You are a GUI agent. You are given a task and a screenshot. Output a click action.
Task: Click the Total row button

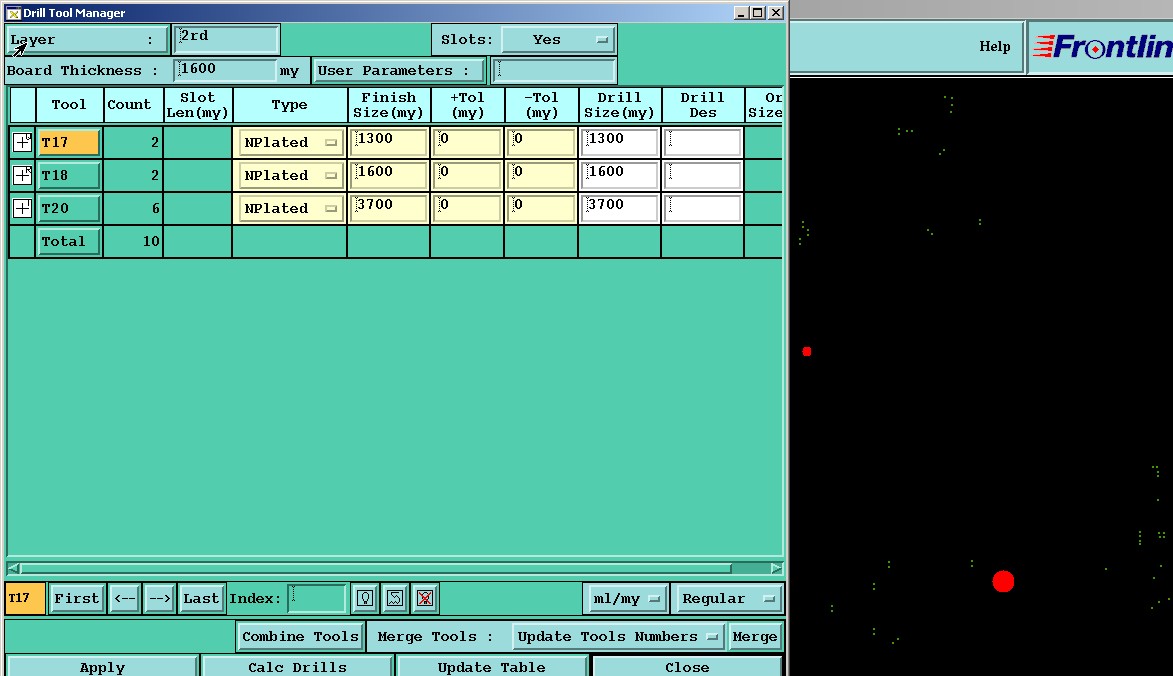tap(69, 241)
